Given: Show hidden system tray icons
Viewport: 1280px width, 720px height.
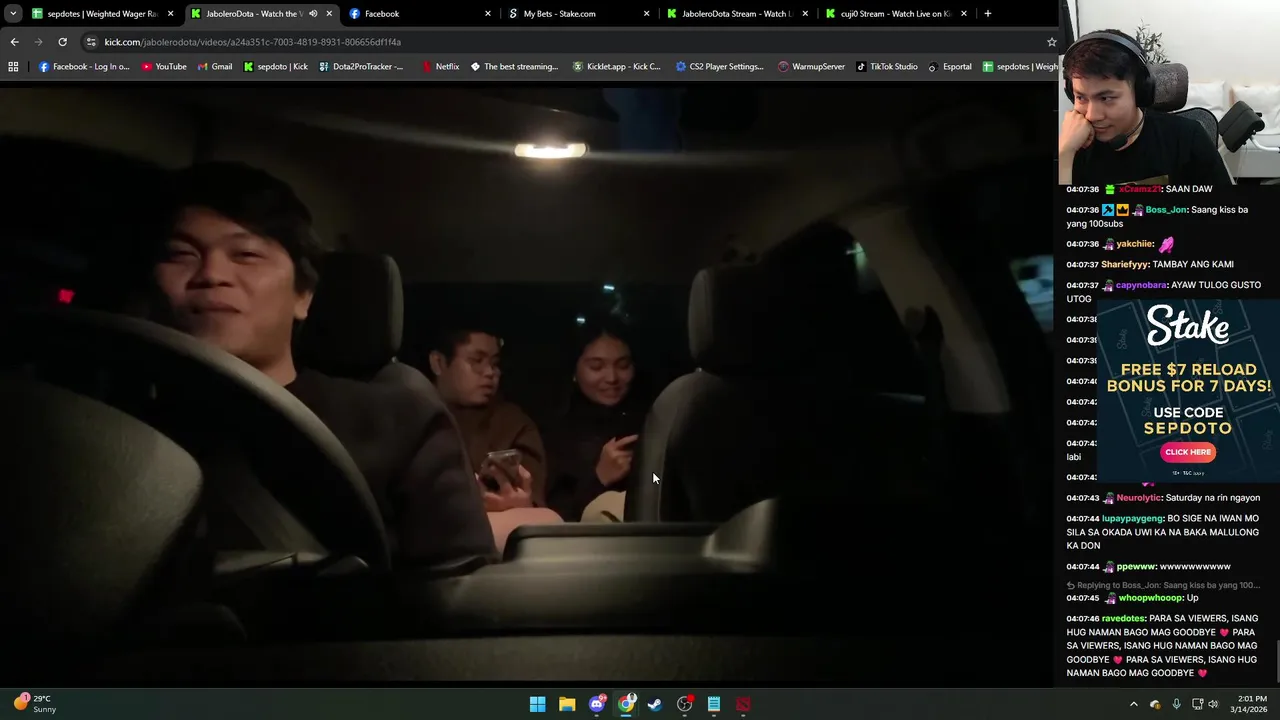Looking at the screenshot, I should tap(1133, 704).
